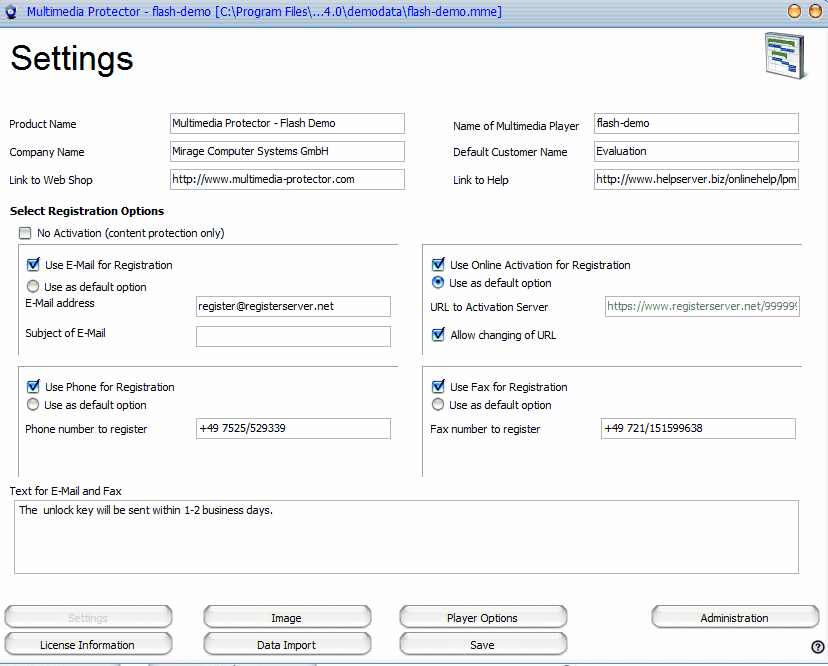828x666 pixels.
Task: Go to the Administration page
Action: click(x=734, y=618)
